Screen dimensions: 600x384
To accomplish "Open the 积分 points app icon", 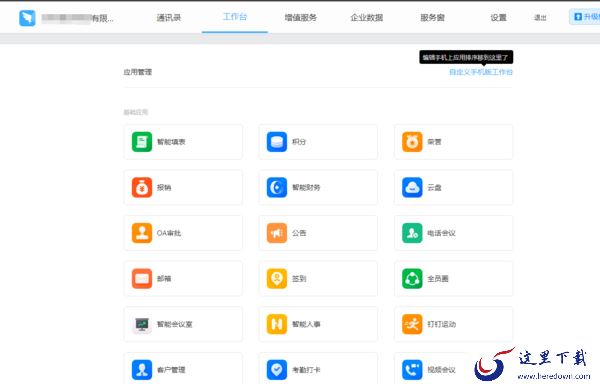I will [x=277, y=142].
